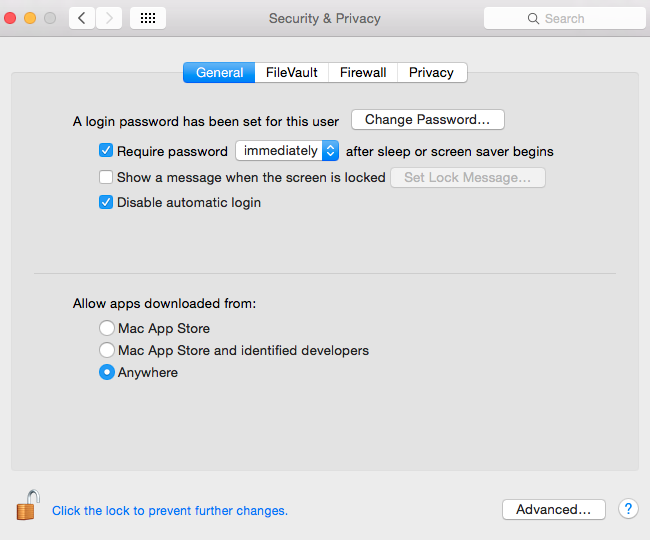The width and height of the screenshot is (650, 540).
Task: Click the Allow apps downloaded from label
Action: click(x=164, y=304)
